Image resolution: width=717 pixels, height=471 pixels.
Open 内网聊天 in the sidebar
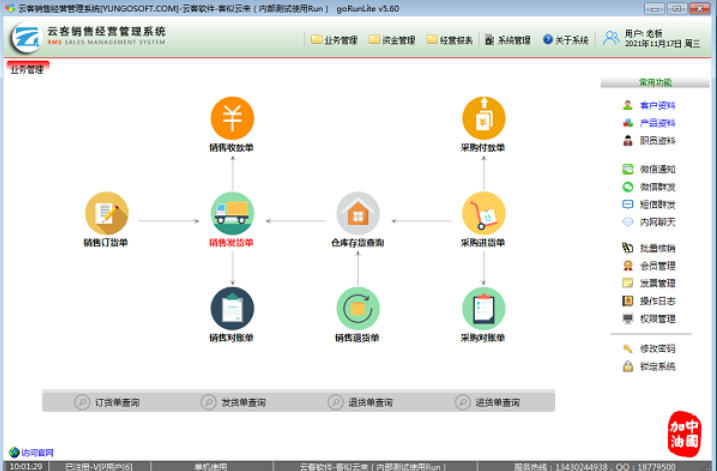click(649, 222)
